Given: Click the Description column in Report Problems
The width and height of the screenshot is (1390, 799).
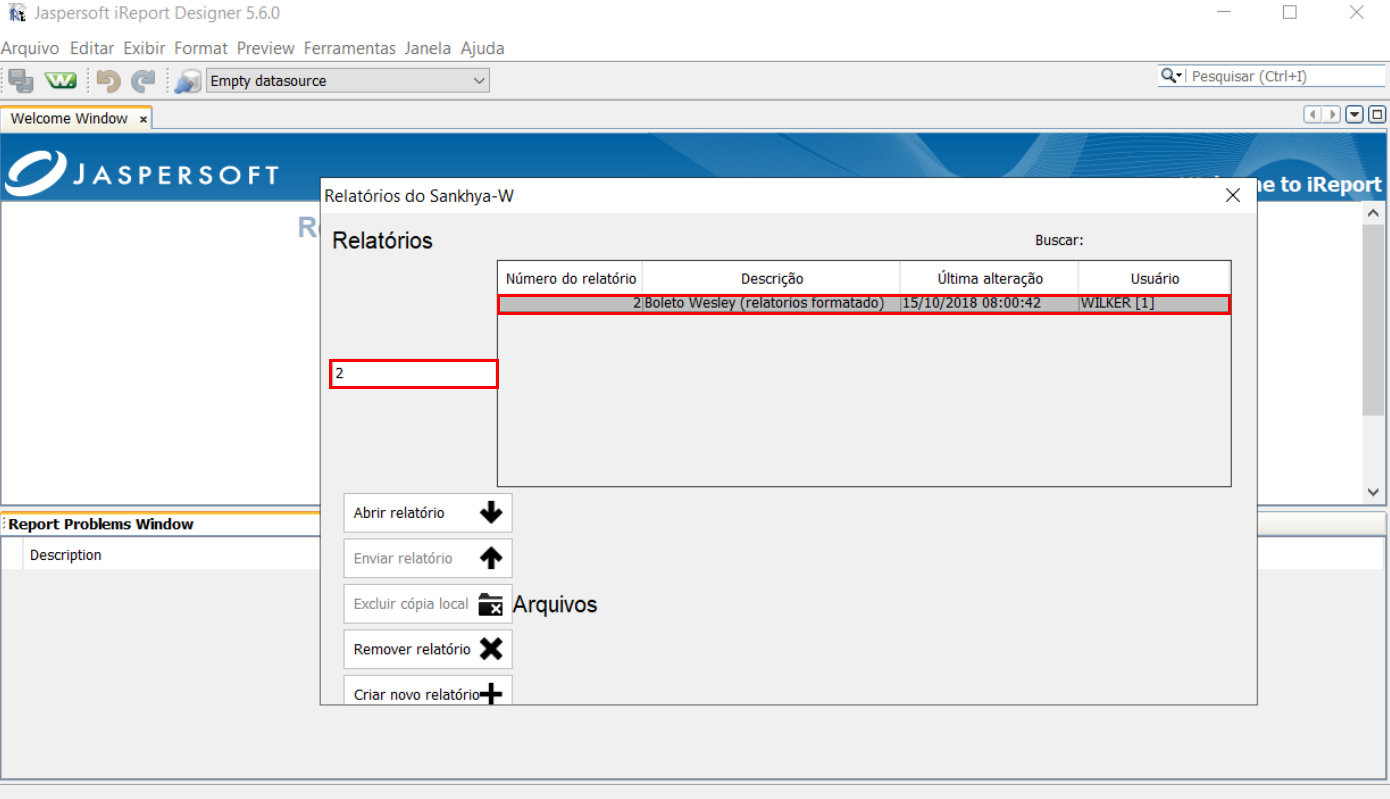Looking at the screenshot, I should 66,555.
